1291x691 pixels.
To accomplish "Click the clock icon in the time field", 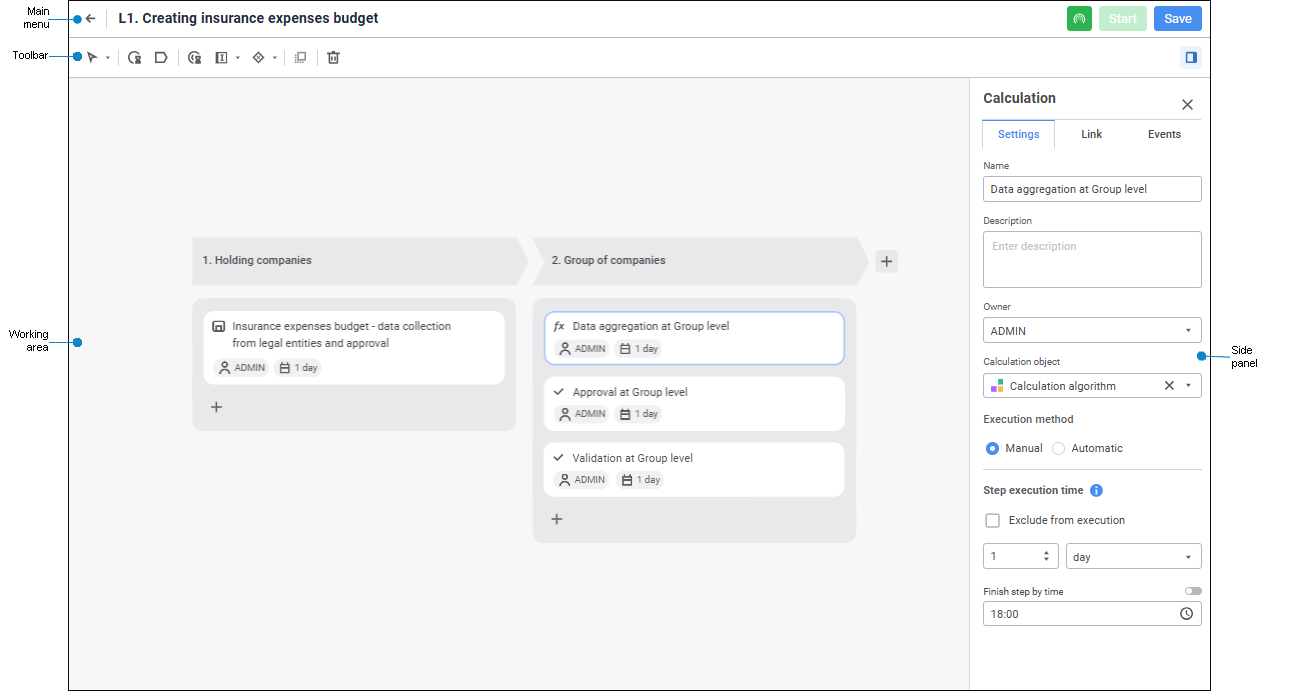I will tap(1187, 614).
